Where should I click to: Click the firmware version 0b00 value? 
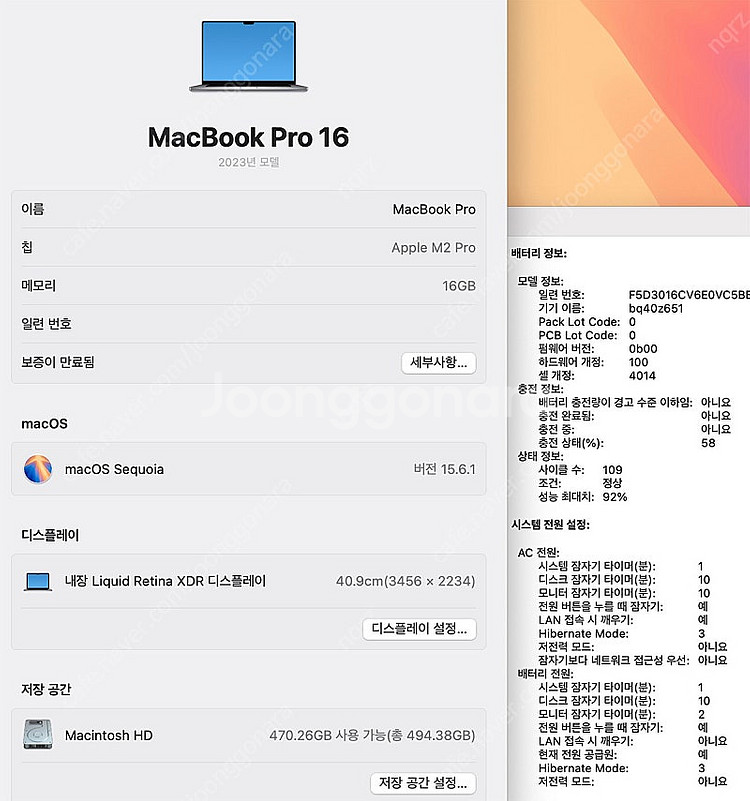coord(643,349)
